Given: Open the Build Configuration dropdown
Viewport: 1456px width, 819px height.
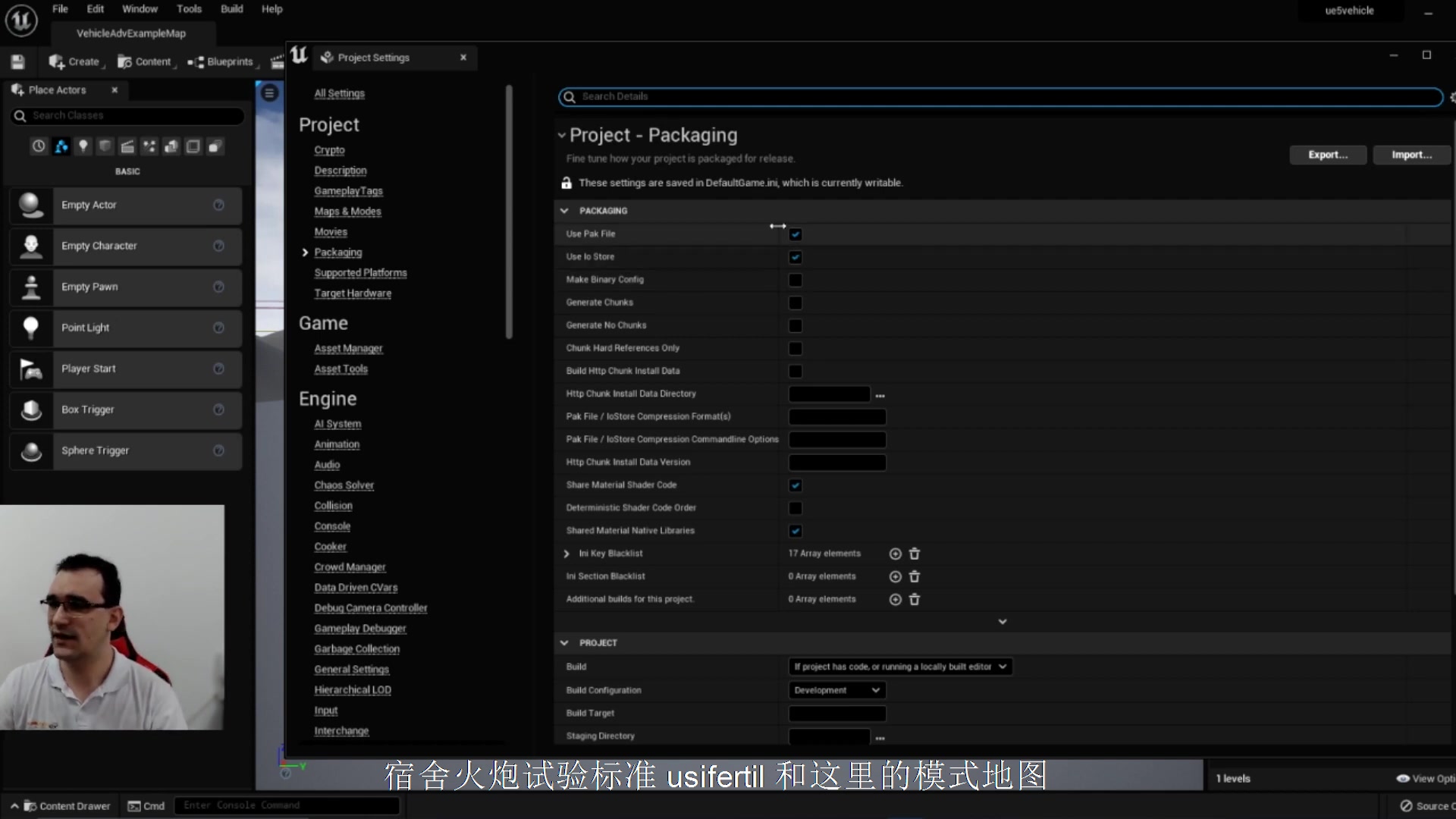Looking at the screenshot, I should point(836,690).
